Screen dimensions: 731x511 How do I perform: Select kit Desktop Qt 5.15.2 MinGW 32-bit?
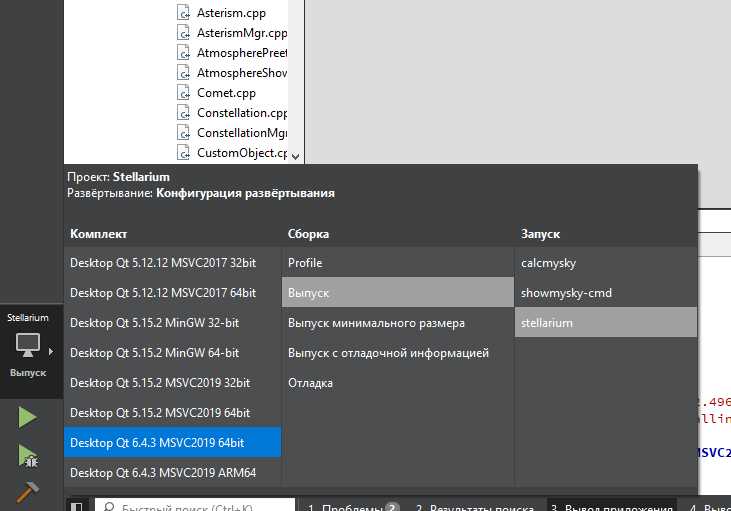172,323
